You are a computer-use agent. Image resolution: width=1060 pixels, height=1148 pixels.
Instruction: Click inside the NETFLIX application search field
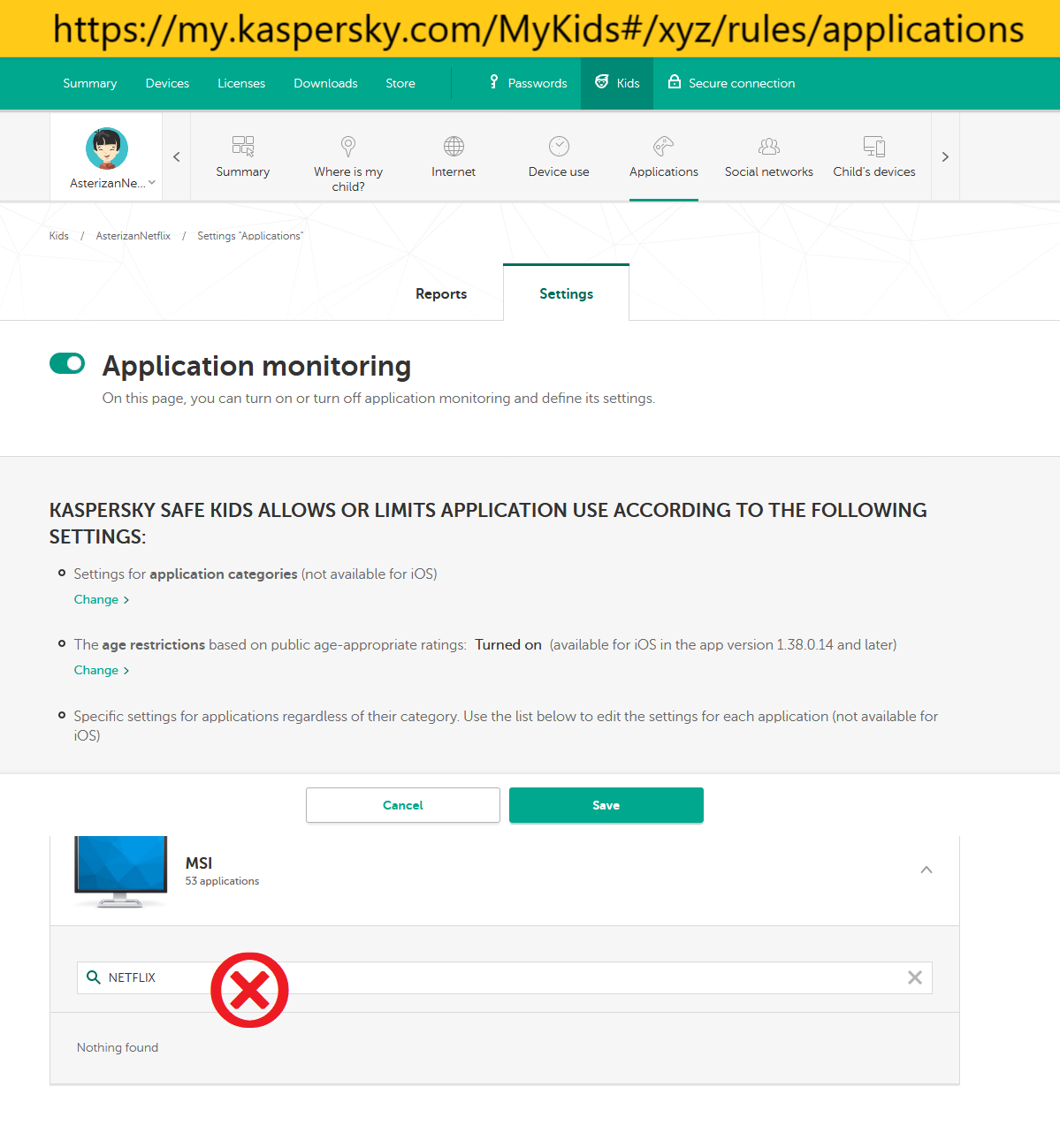pos(505,977)
